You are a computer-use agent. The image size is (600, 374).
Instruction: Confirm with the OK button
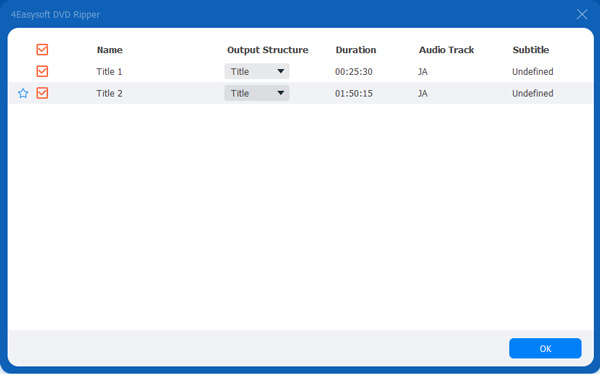click(545, 348)
